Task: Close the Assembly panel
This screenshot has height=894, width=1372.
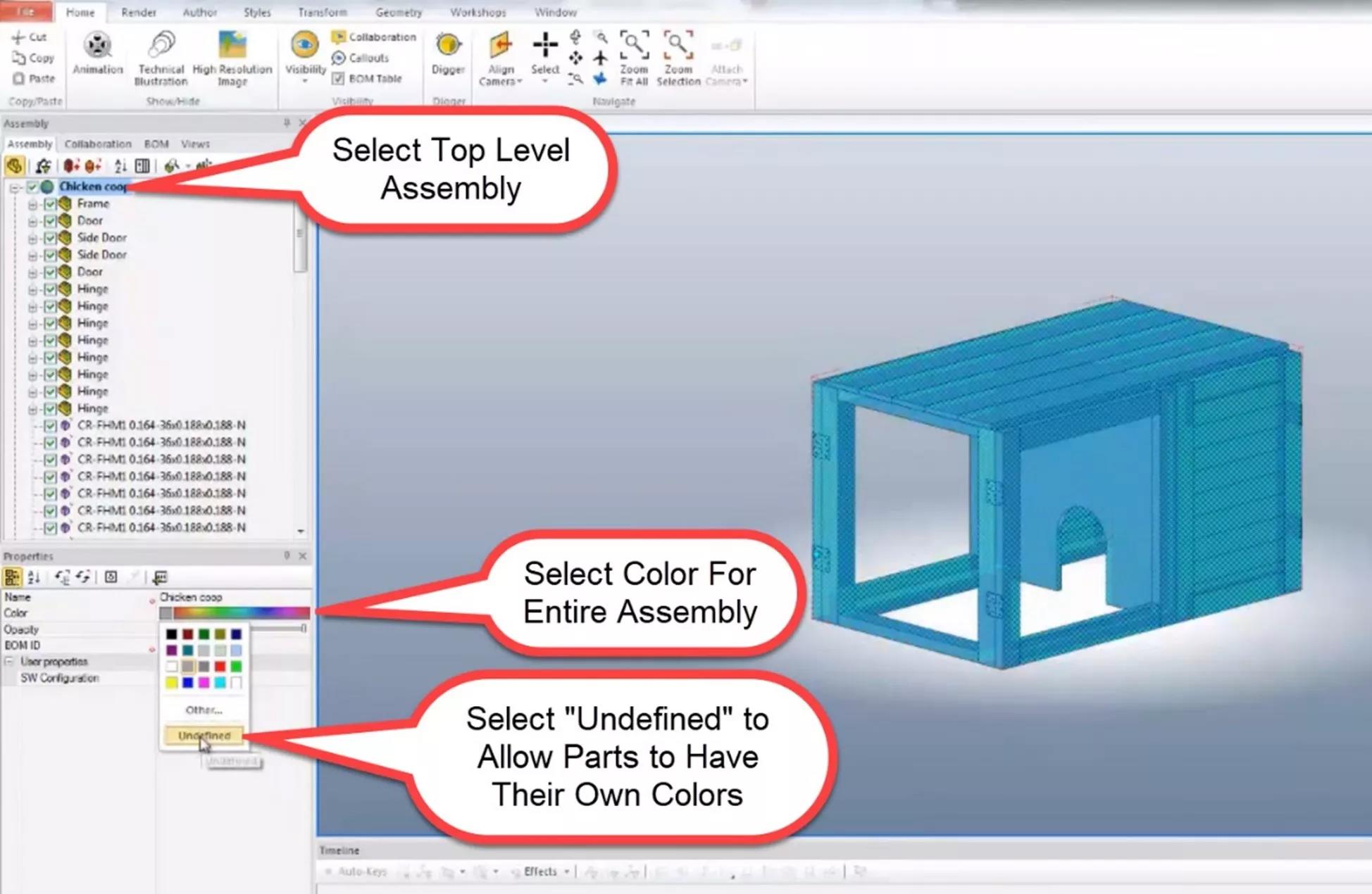Action: click(x=303, y=123)
